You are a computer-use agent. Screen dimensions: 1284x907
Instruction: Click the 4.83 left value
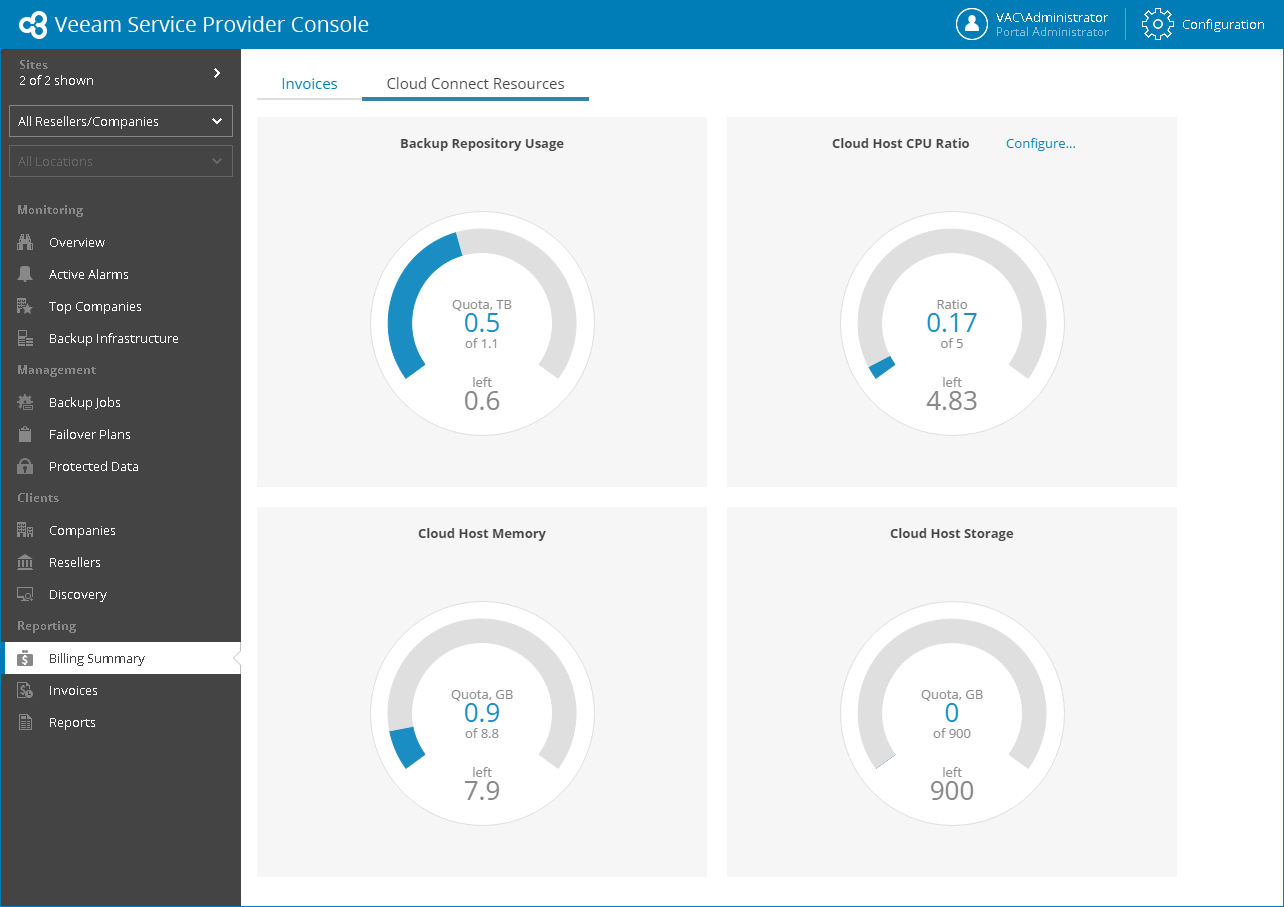click(952, 401)
